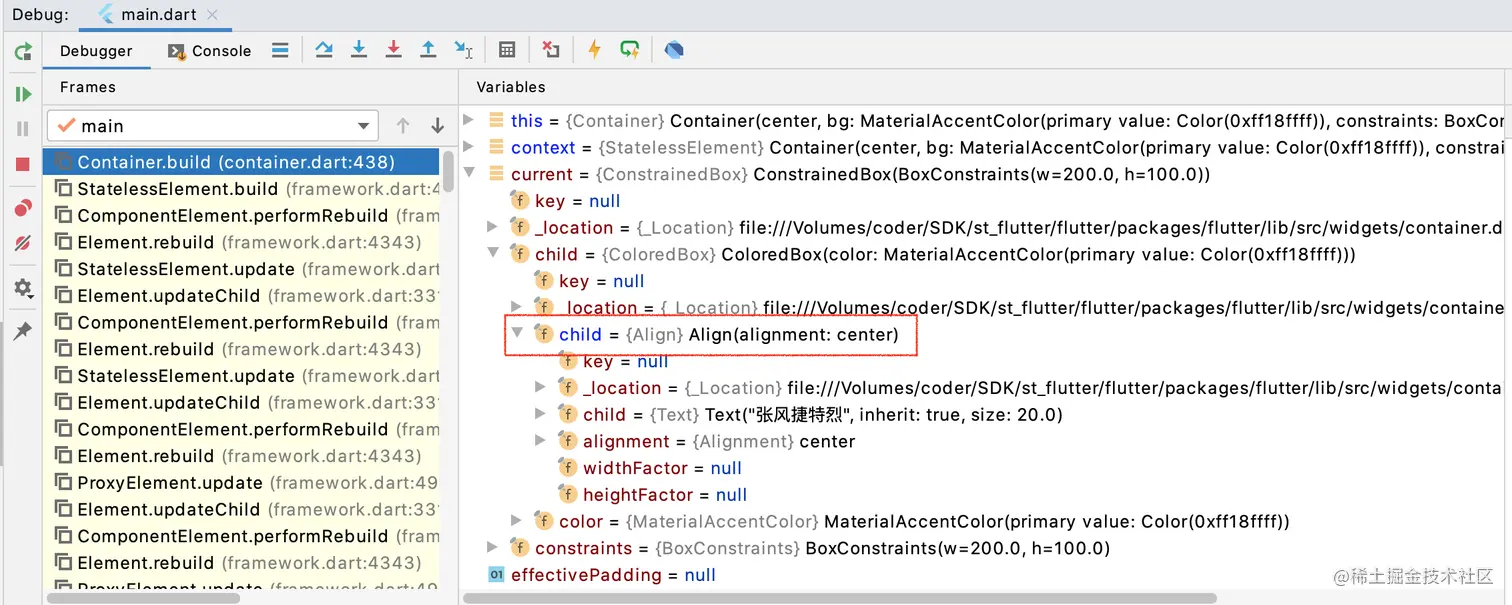1512x605 pixels.
Task: Stop the debug session
Action: (22, 164)
